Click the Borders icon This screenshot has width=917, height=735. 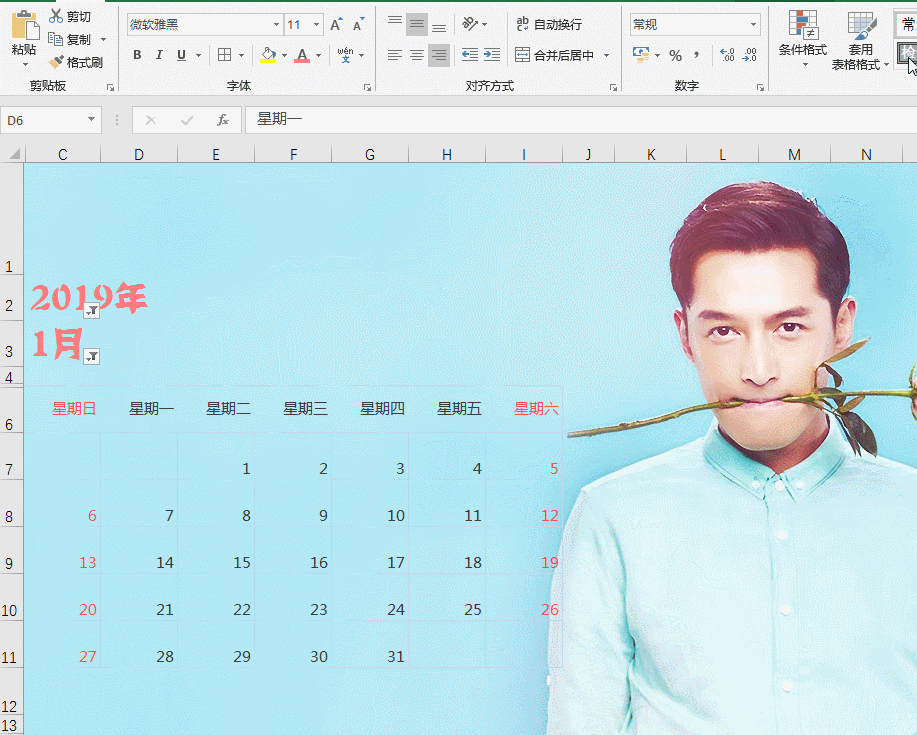tap(224, 55)
